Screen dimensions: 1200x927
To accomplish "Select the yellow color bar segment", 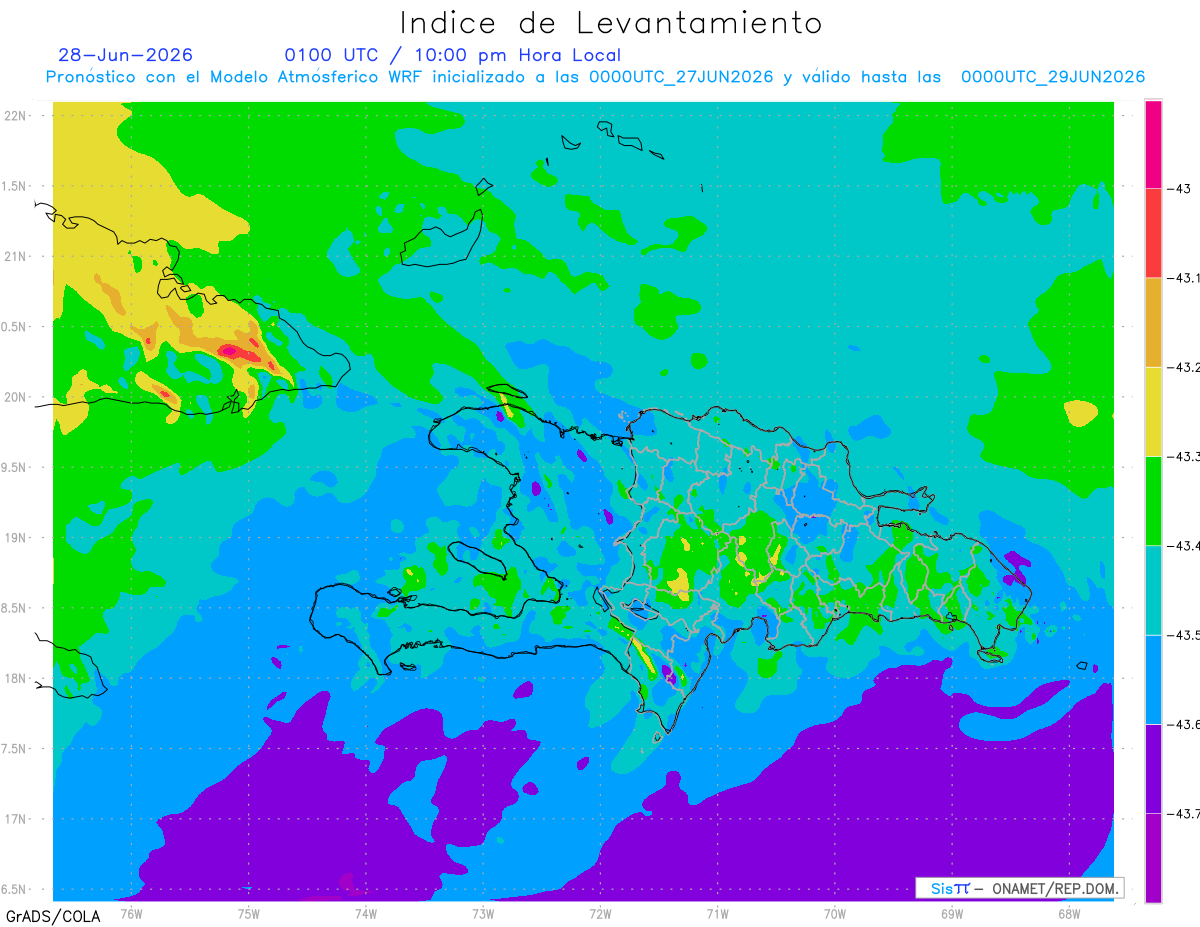I will [x=1153, y=411].
